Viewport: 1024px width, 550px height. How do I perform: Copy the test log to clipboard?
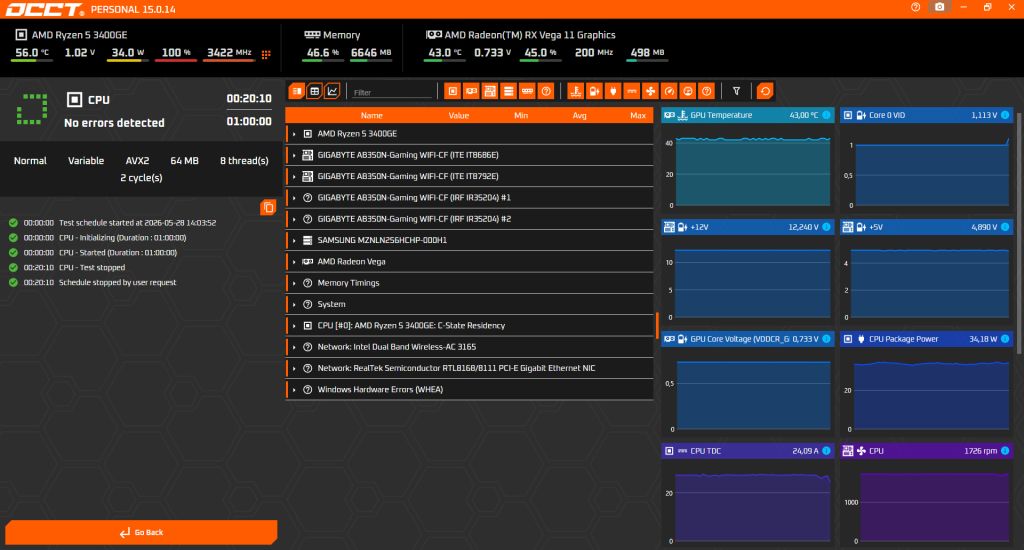coord(268,208)
